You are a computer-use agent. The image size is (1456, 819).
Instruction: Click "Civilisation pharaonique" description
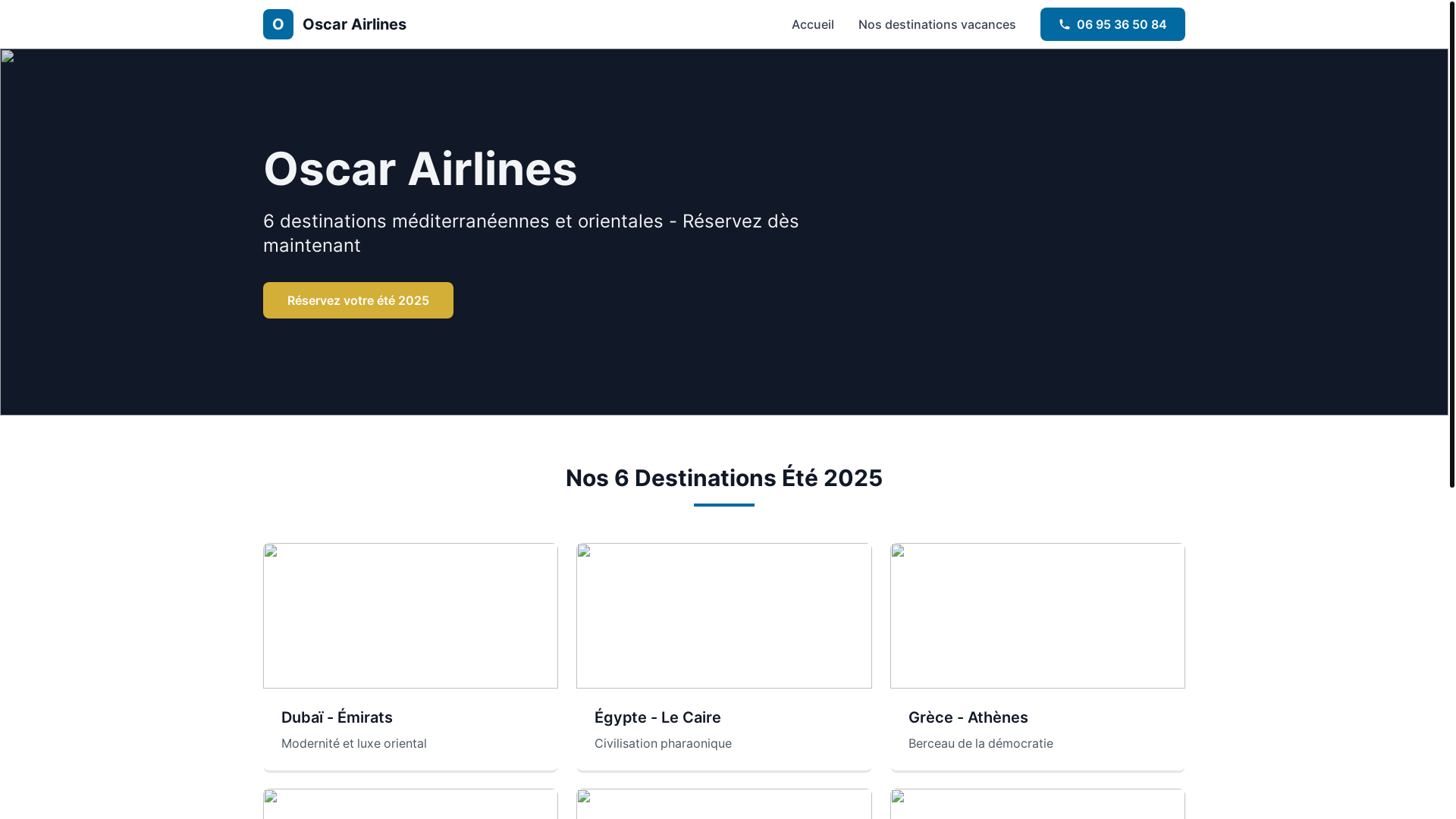point(663,743)
